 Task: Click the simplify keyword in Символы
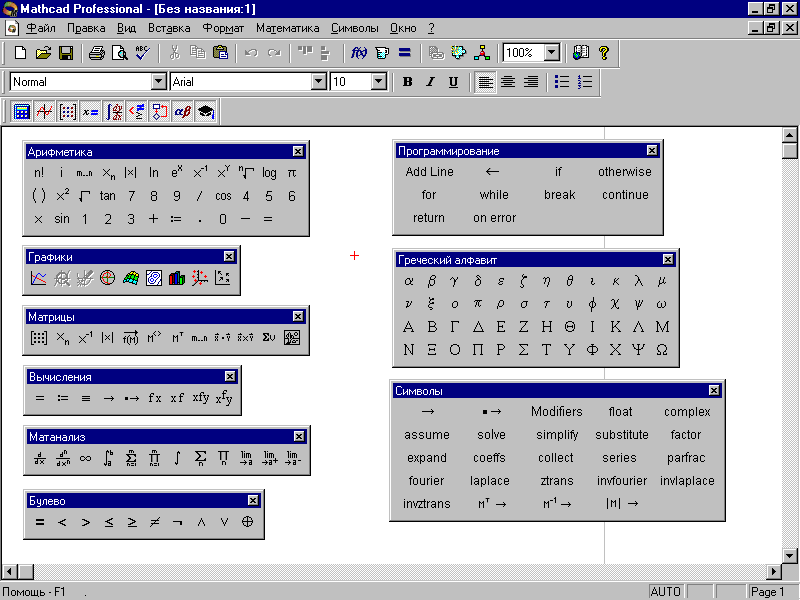coord(557,435)
